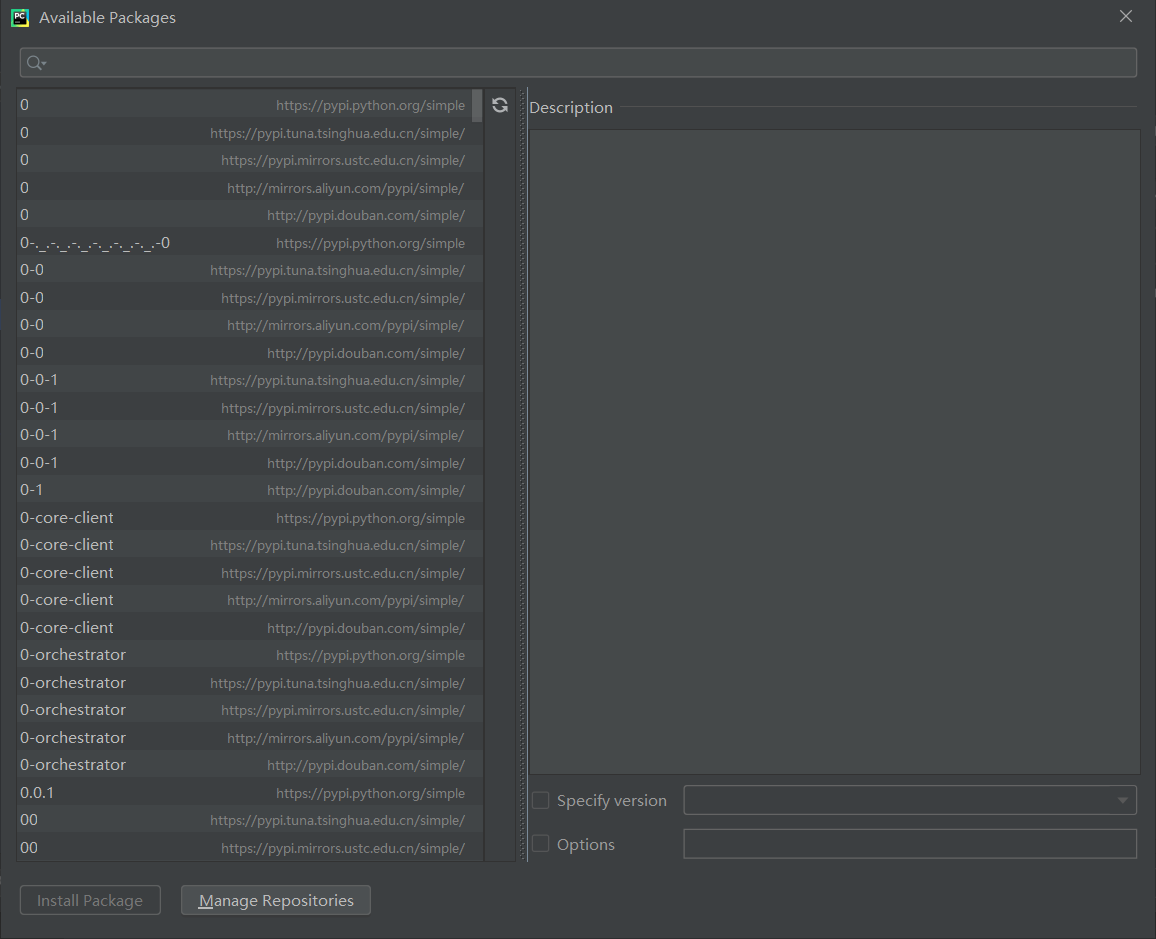Select 0-0 from tsinghua mirror
1156x939 pixels.
250,270
